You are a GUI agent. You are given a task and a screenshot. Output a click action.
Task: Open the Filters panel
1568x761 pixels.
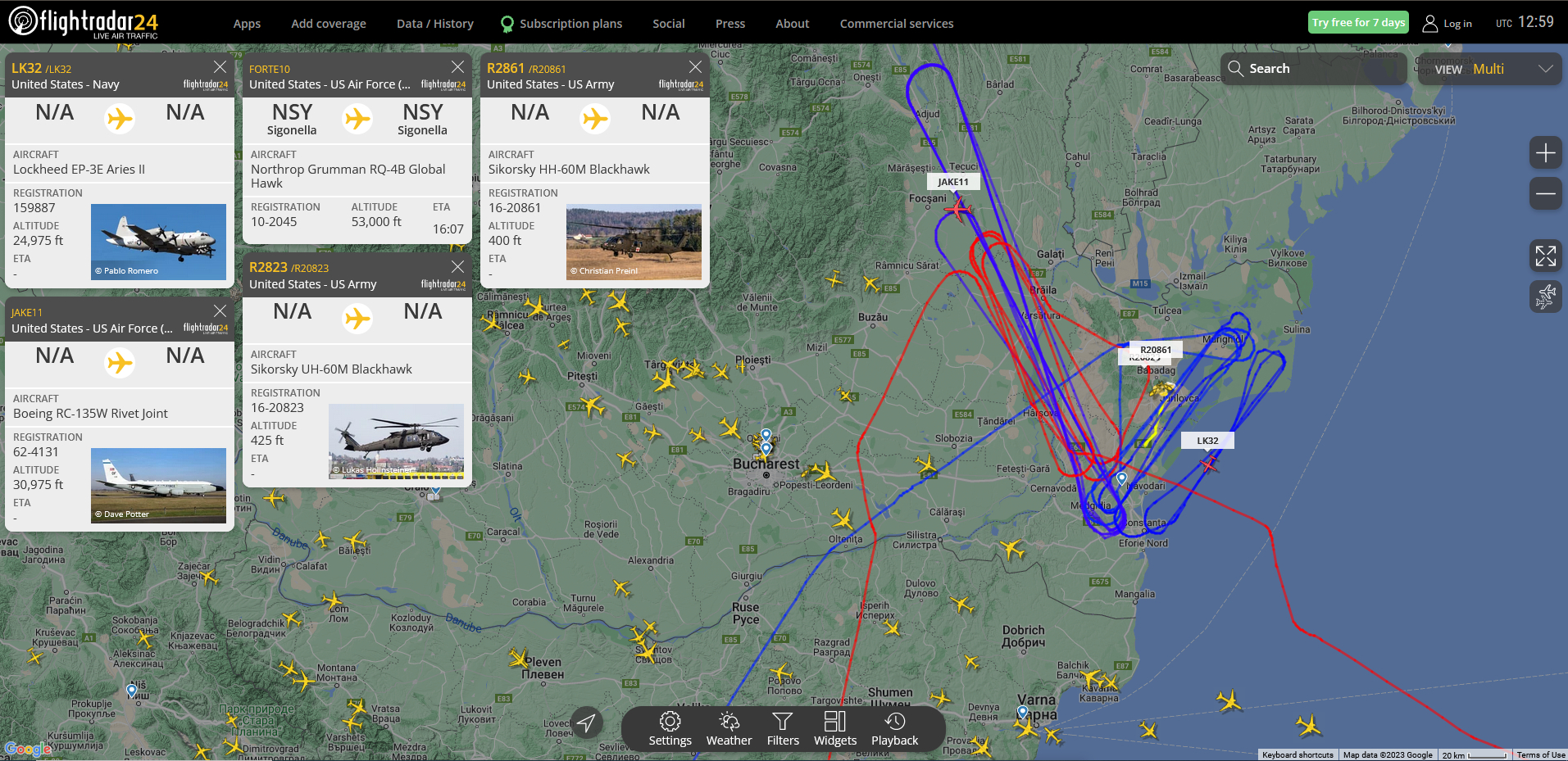pos(783,729)
